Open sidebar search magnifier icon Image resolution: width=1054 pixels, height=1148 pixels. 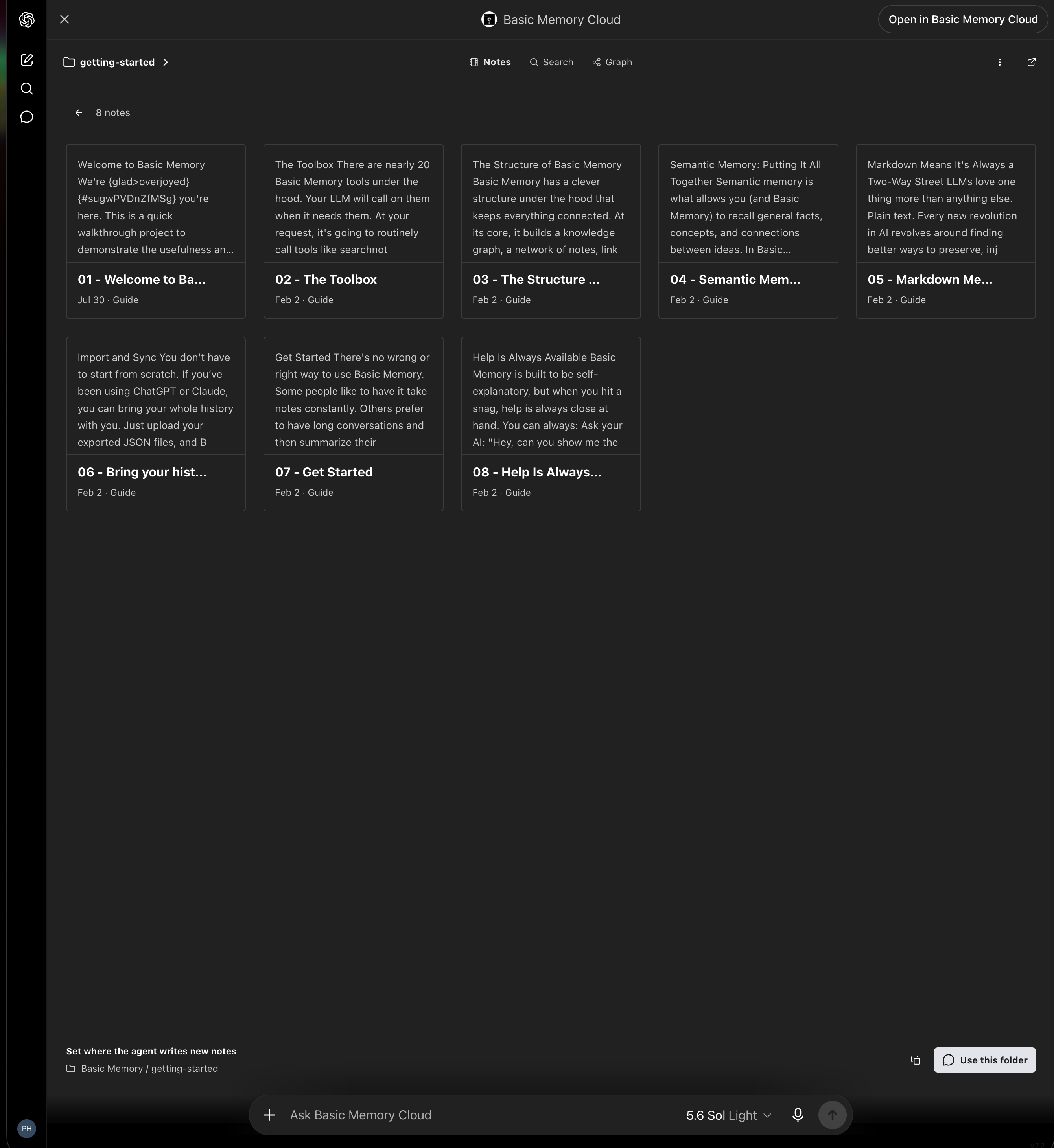26,88
